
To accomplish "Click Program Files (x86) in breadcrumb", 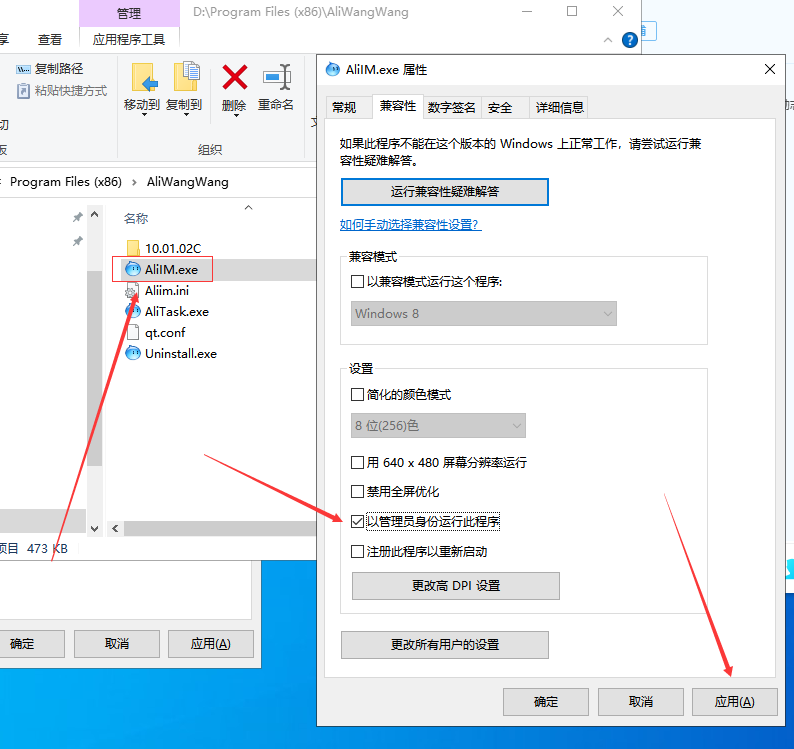I will (66, 182).
